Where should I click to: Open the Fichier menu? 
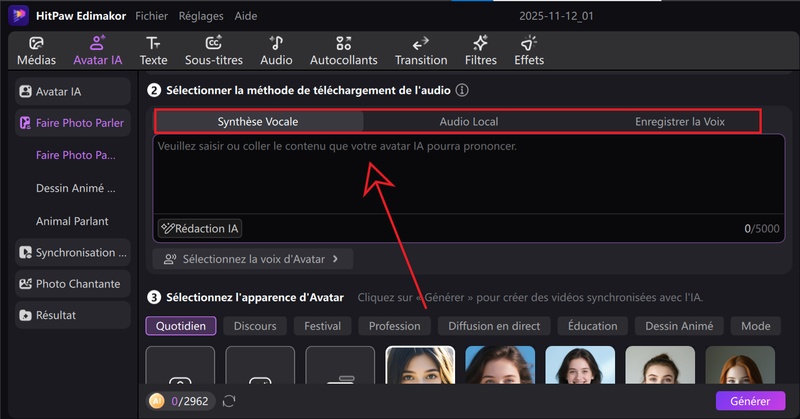(x=151, y=16)
